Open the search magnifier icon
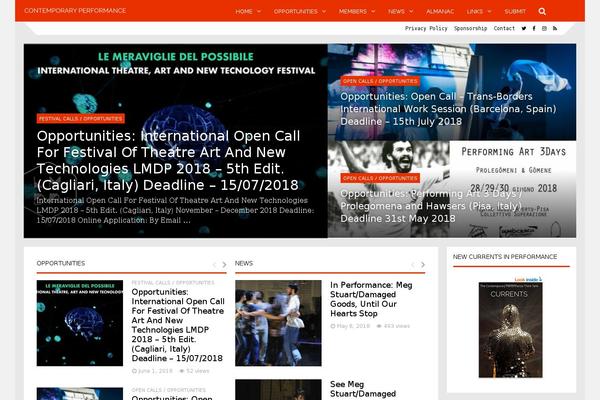This screenshot has height=400, width=600. [542, 11]
